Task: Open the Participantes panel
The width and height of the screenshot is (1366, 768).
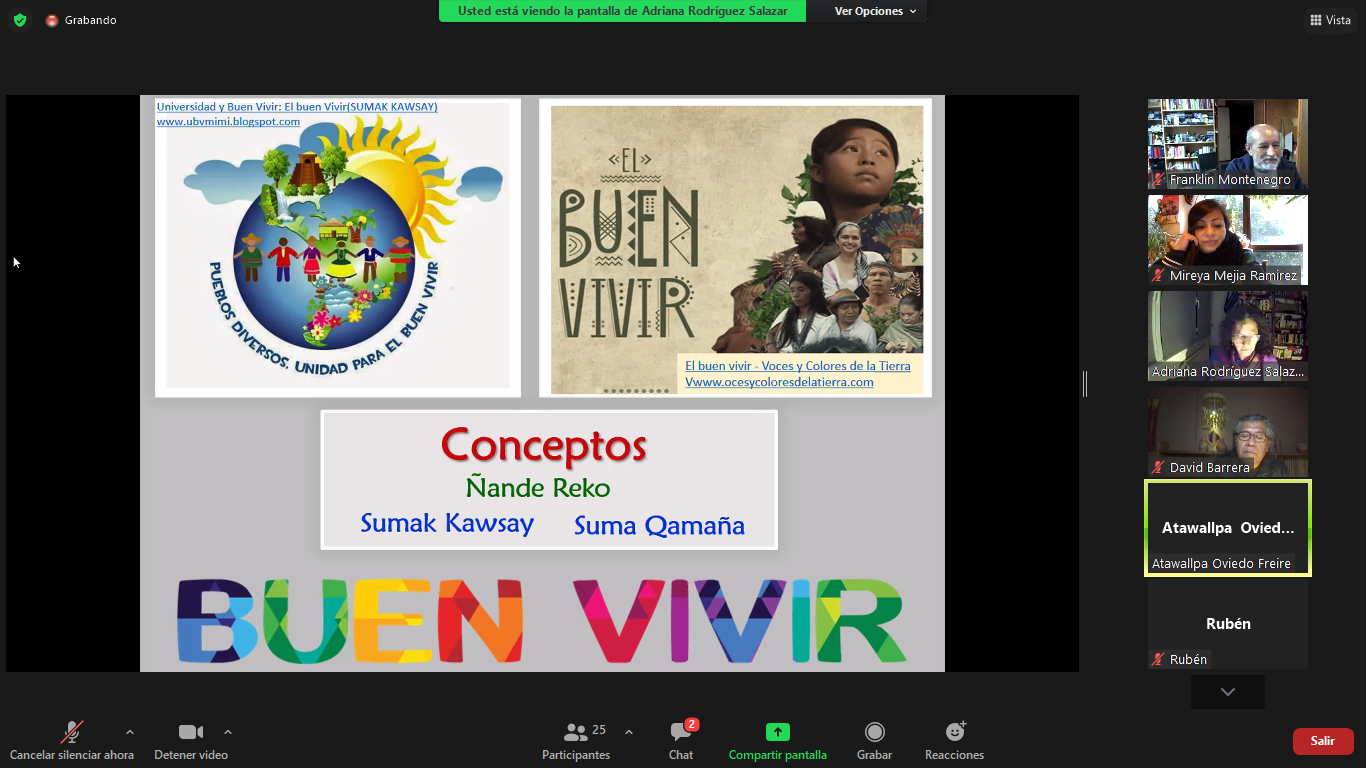Action: [576, 740]
